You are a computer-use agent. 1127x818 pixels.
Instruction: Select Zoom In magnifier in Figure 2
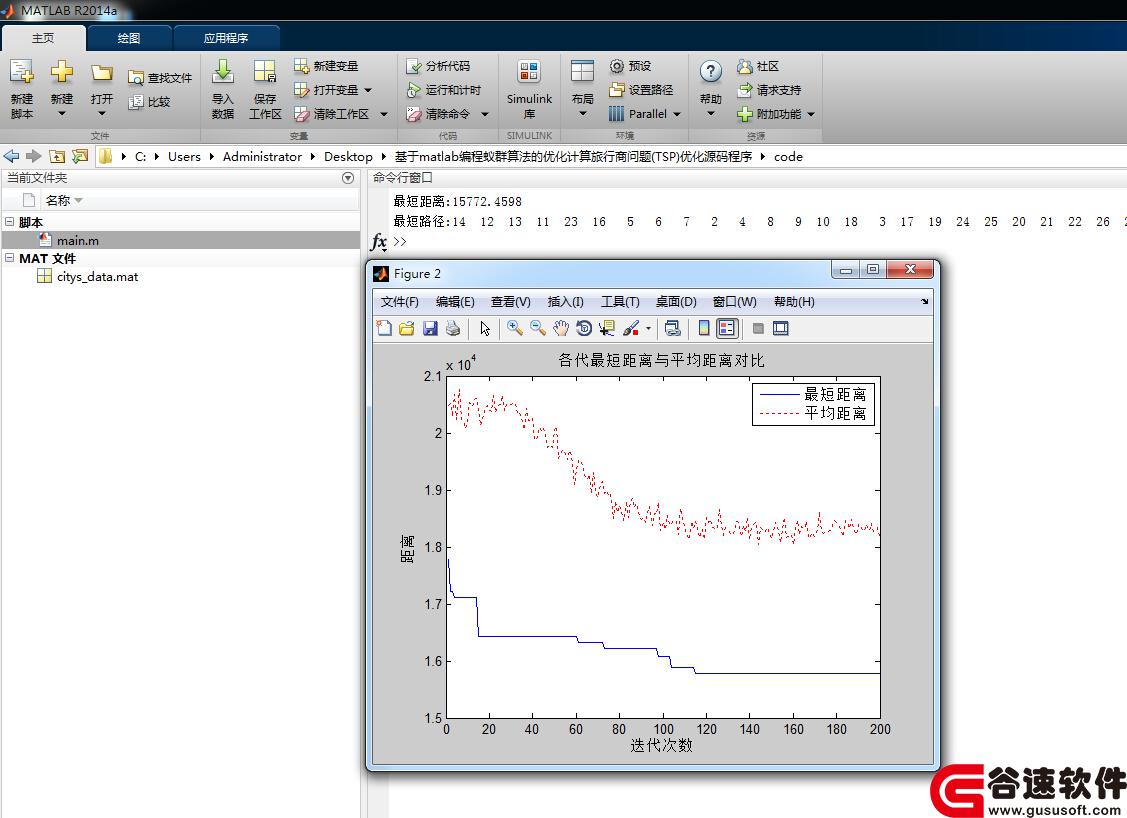(x=515, y=328)
